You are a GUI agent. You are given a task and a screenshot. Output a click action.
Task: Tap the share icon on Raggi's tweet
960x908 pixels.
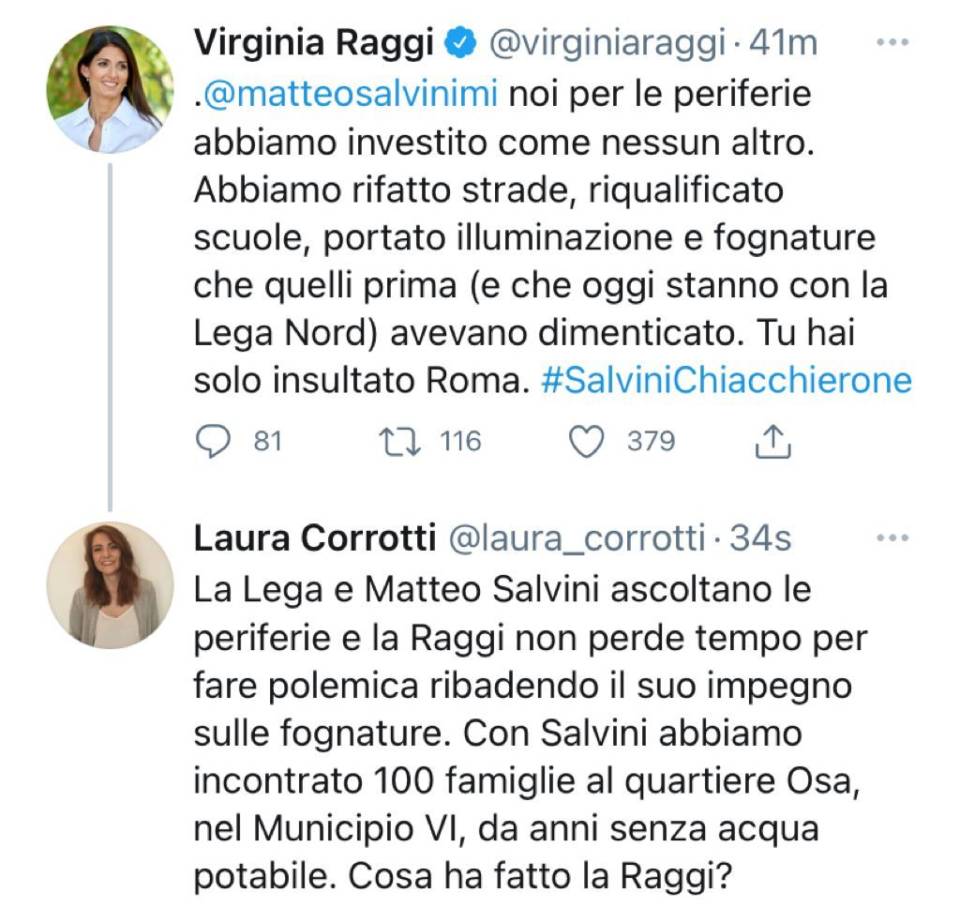772,441
